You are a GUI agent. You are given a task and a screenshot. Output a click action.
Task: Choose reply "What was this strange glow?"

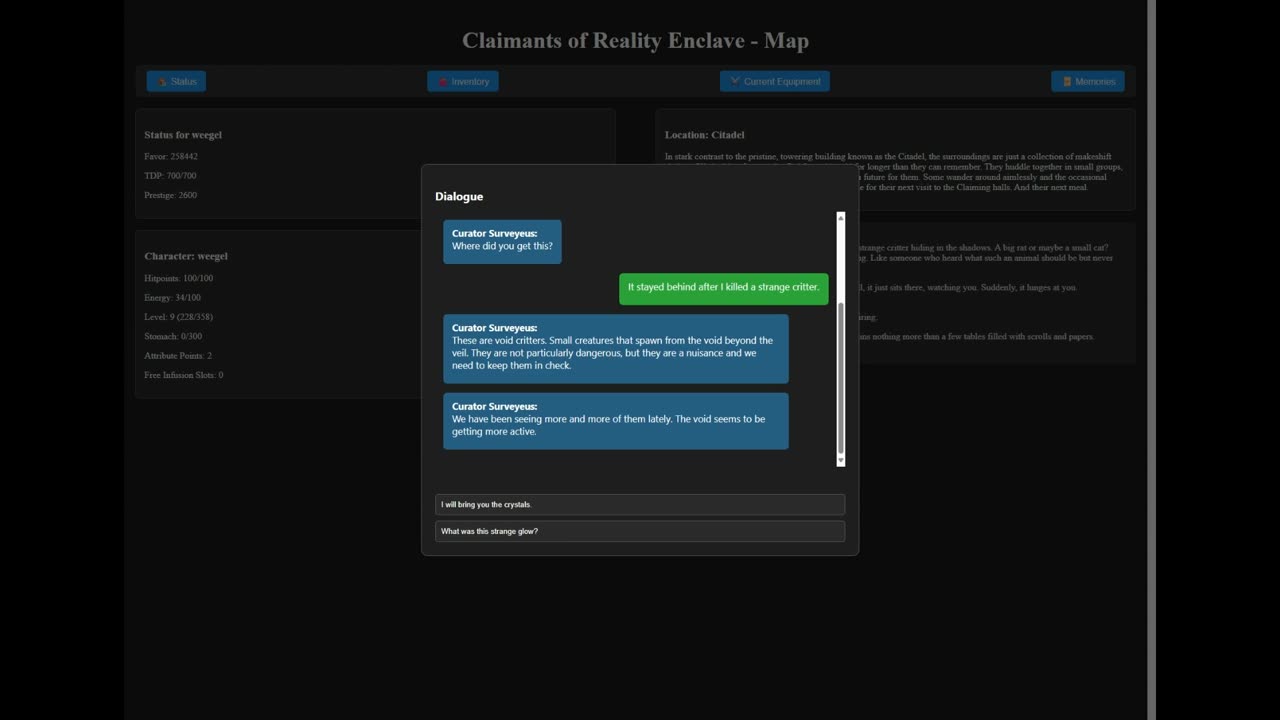click(x=640, y=531)
